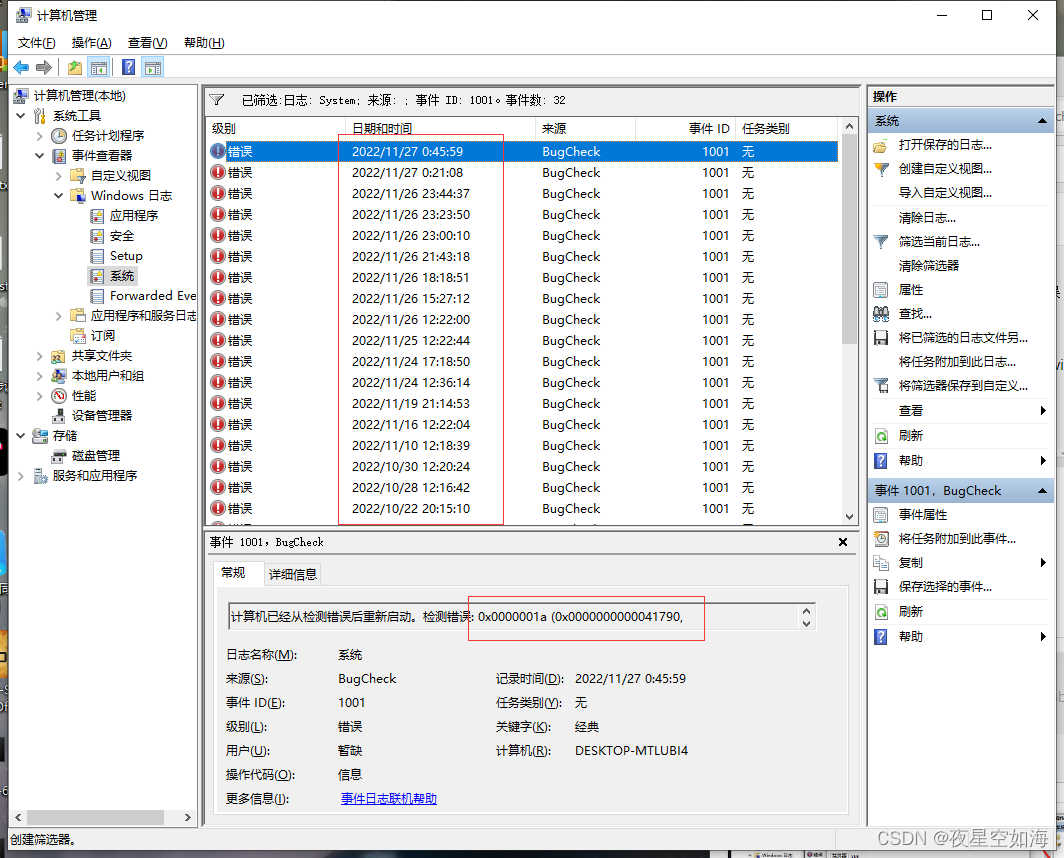Open the 查看(V) menu

coord(147,43)
